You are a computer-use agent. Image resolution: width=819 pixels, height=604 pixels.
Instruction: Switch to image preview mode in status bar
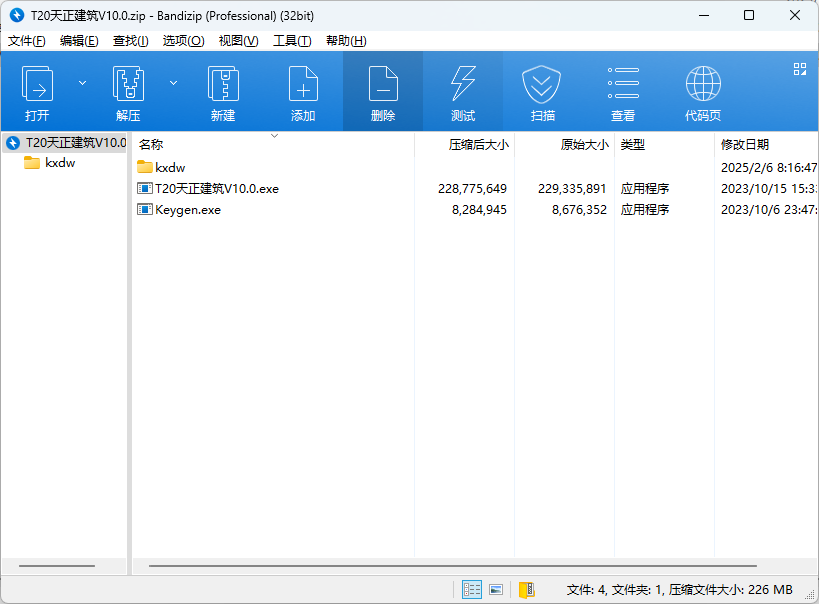coord(496,589)
